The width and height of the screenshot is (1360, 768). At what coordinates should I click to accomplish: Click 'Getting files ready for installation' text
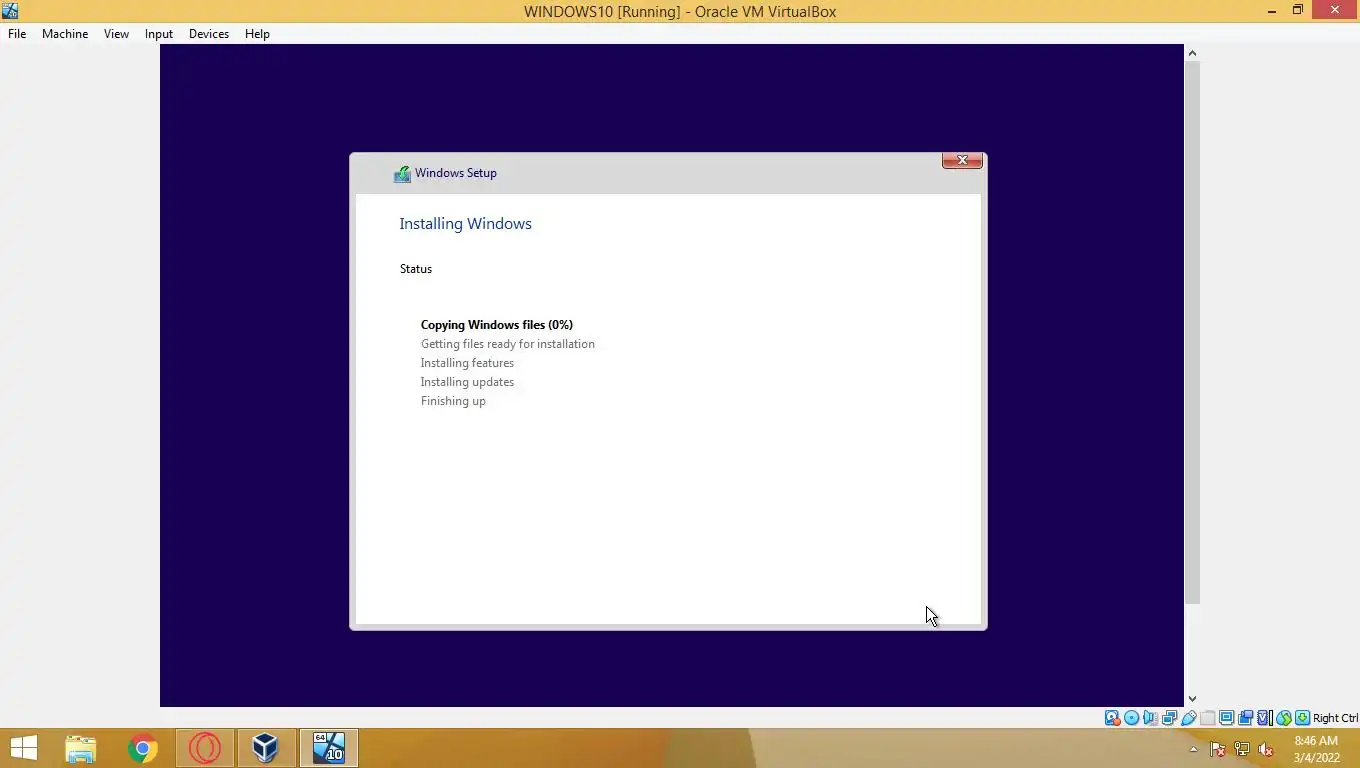508,344
